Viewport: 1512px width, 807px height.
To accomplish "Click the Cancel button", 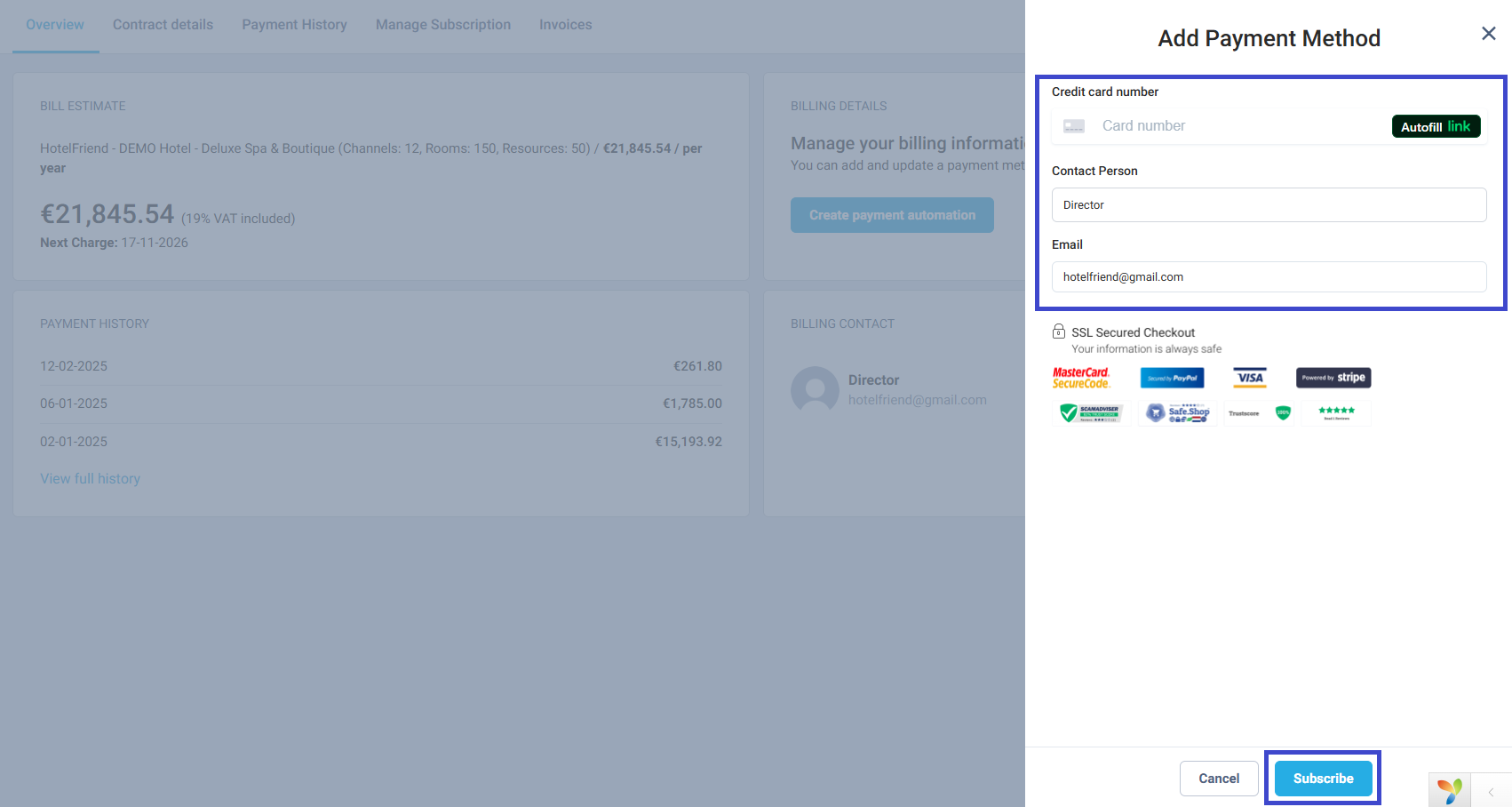I will click(1219, 779).
